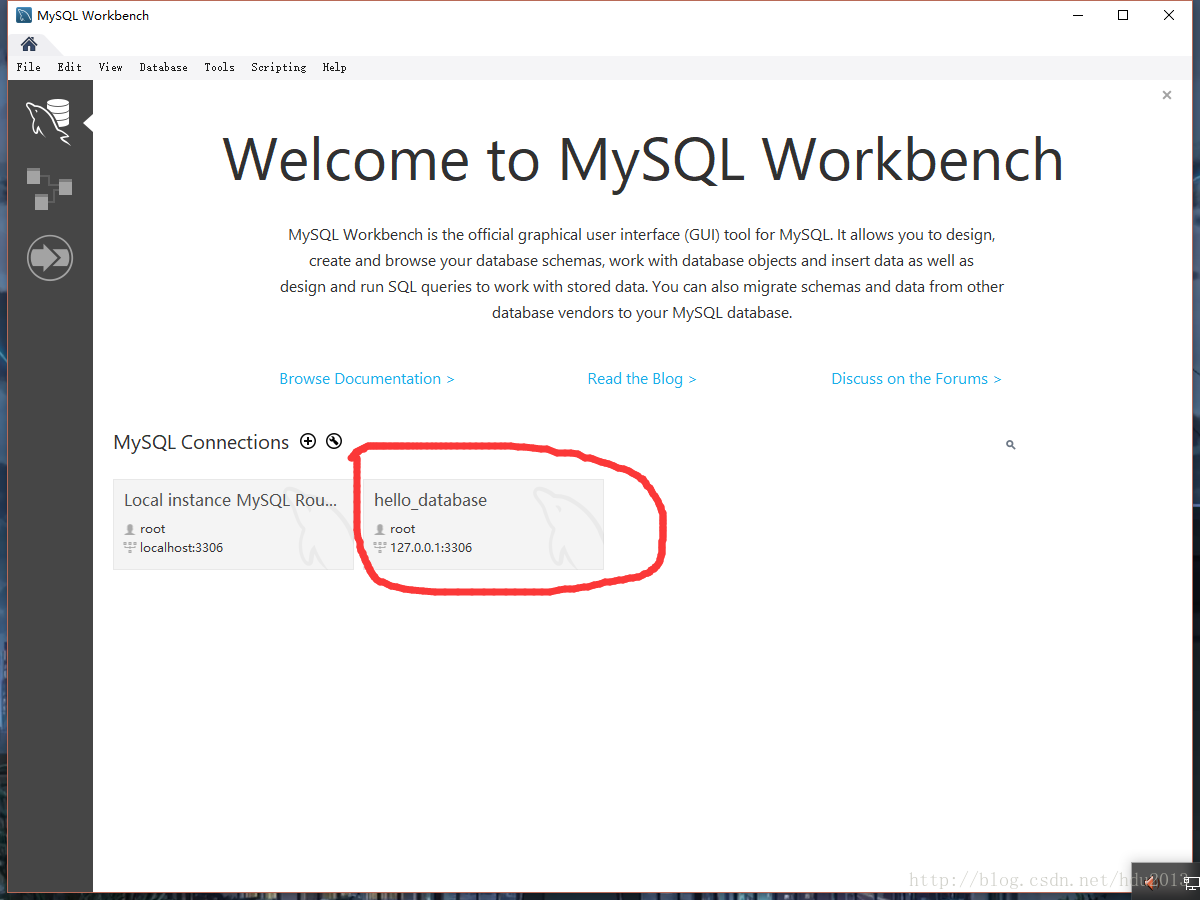Click the 127.0.0.1:3306 address text

(431, 548)
